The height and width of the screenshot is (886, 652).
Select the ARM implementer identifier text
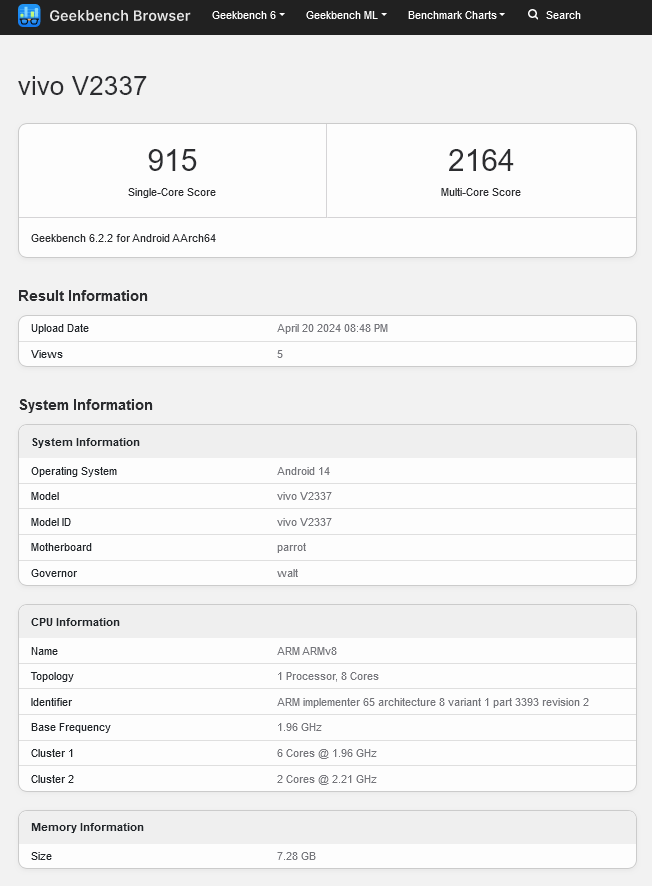pos(432,702)
